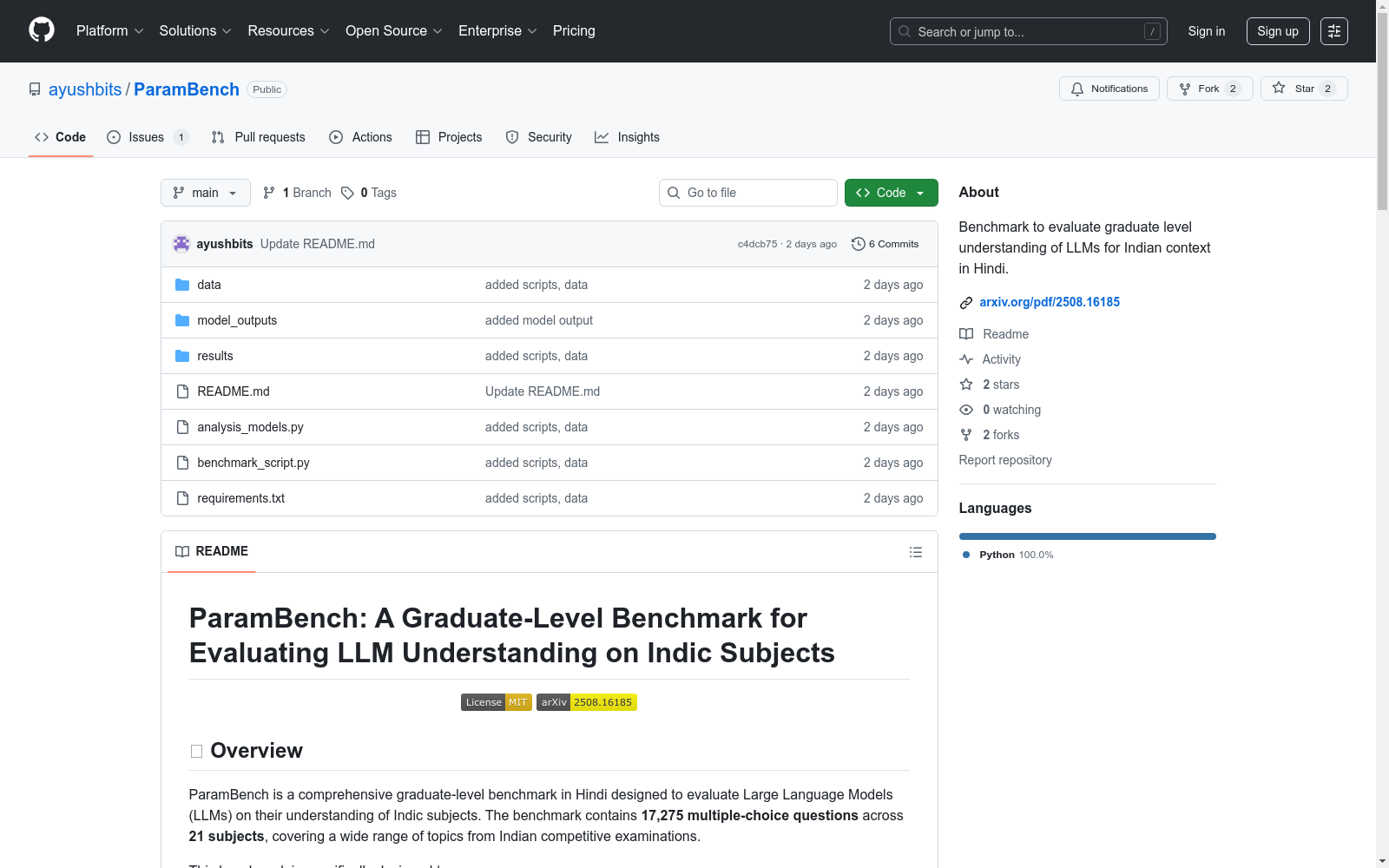Image resolution: width=1389 pixels, height=868 pixels.
Task: Switch to the Code tab
Action: pos(61,137)
